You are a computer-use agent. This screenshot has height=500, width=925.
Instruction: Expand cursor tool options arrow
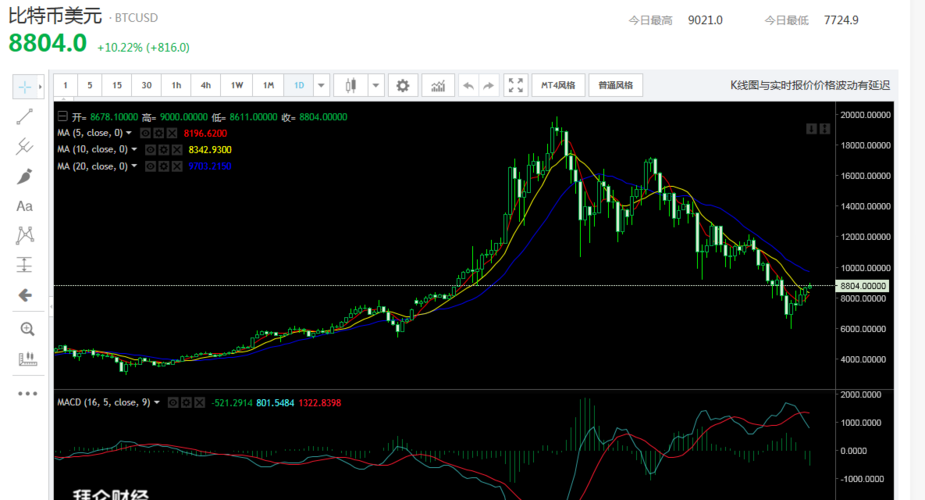pos(40,87)
